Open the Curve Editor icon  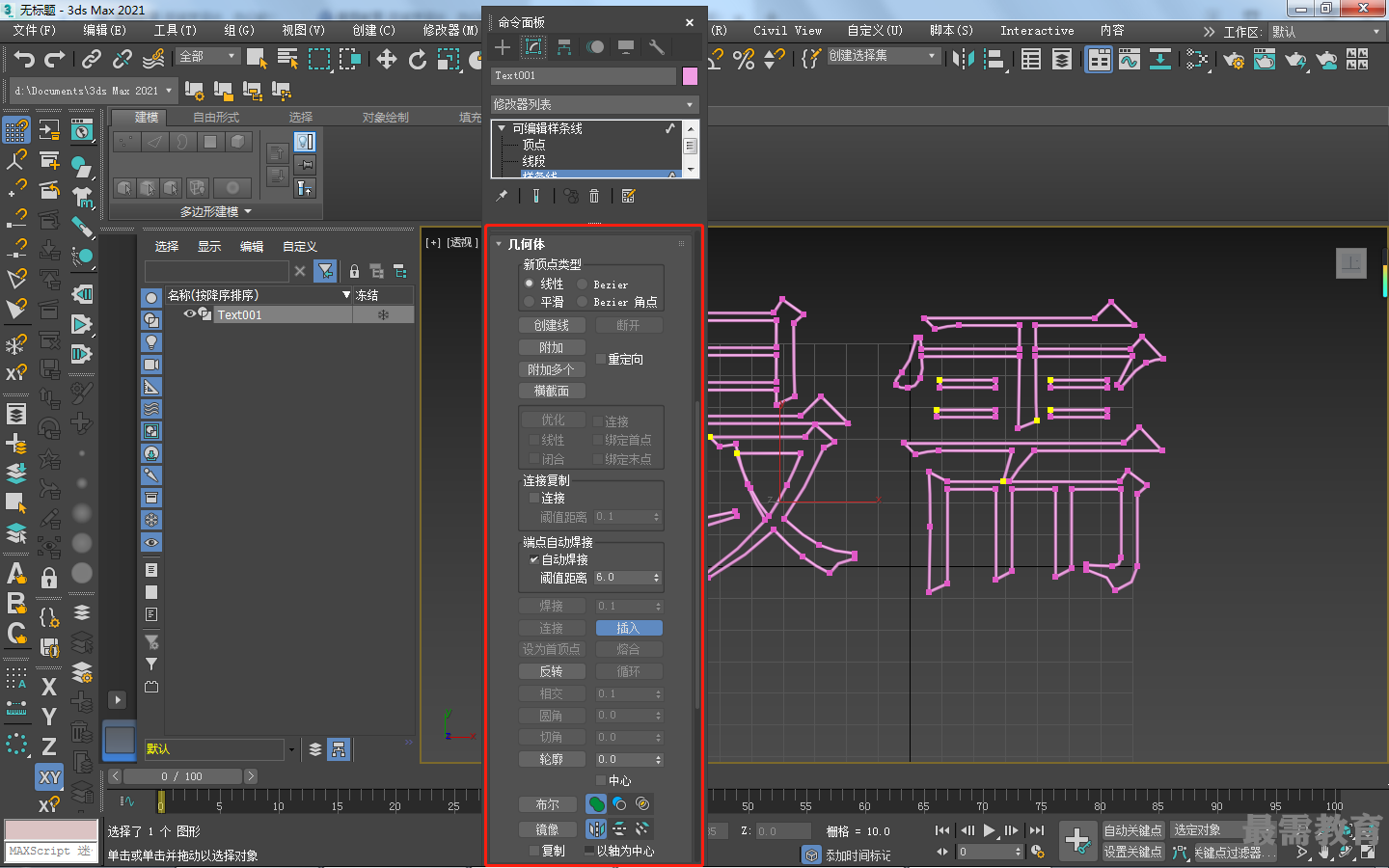coord(1130,59)
